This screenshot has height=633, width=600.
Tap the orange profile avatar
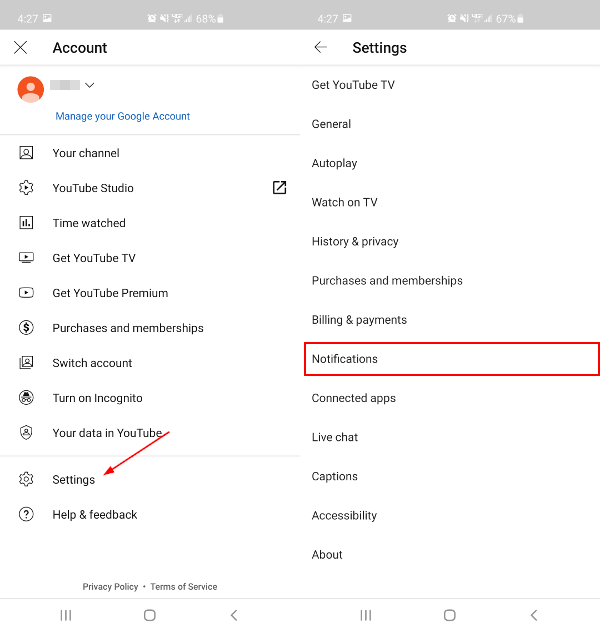tap(31, 89)
